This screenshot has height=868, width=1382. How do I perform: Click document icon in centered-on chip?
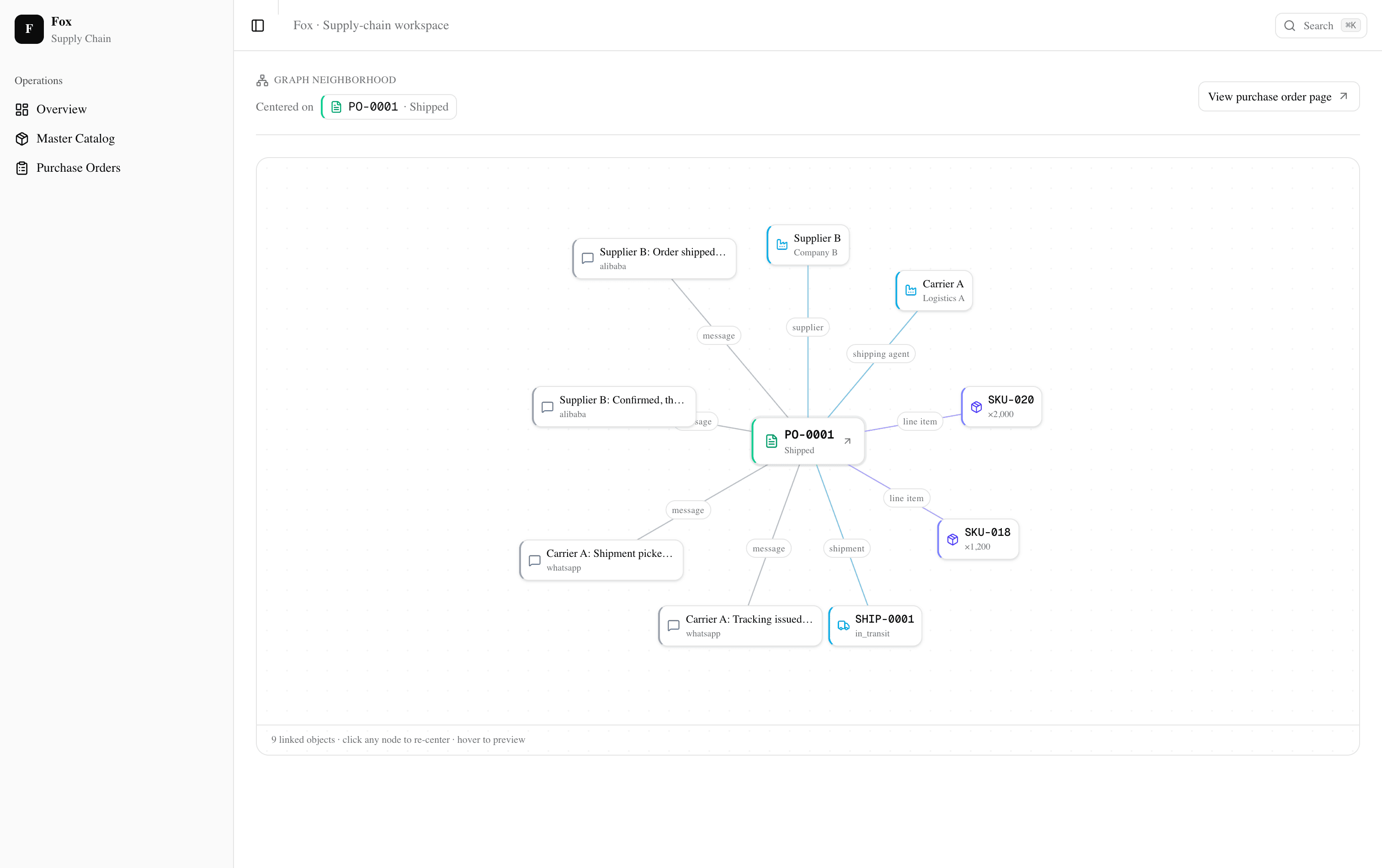336,107
